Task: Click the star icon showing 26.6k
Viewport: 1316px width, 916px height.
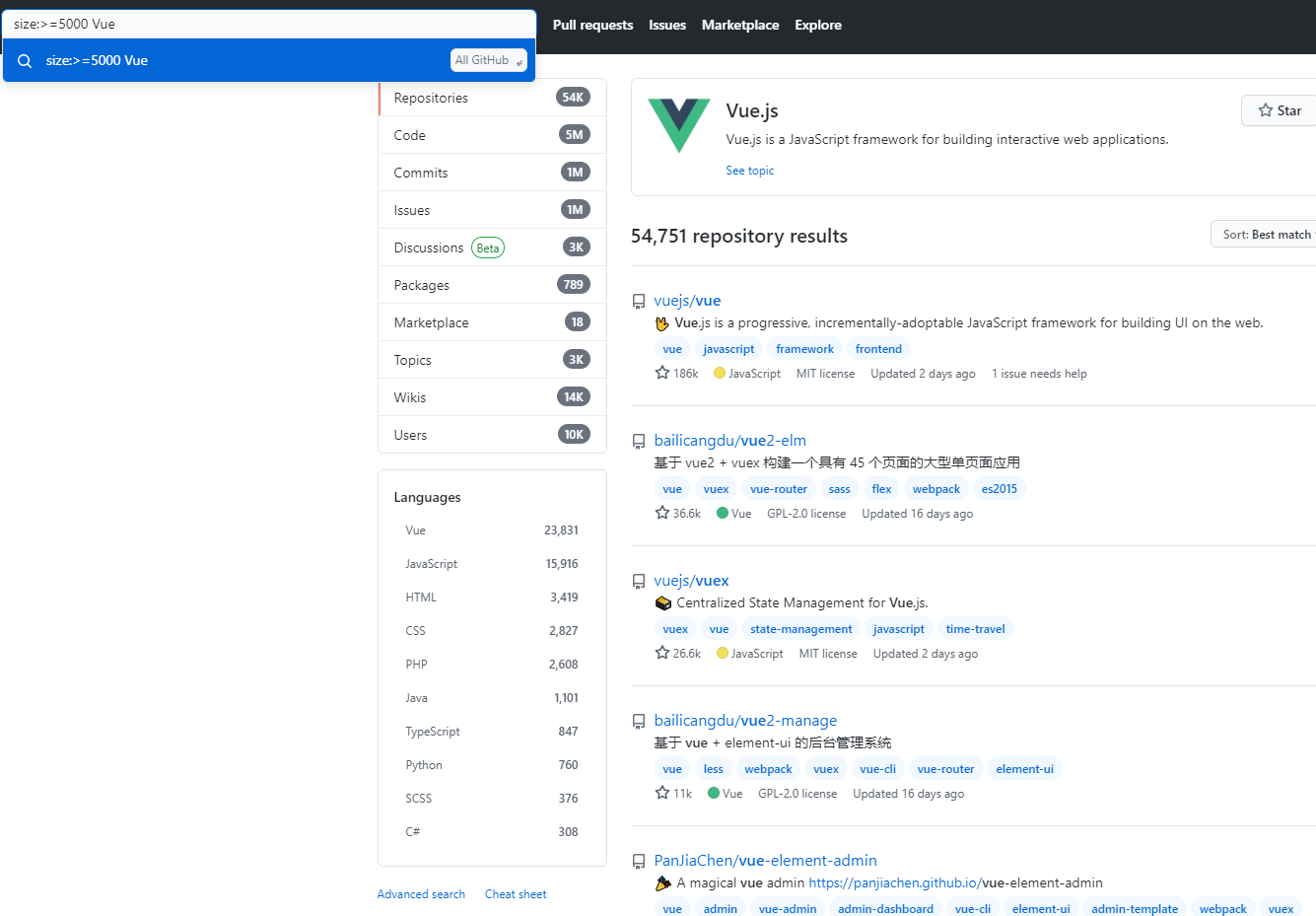Action: pos(662,653)
